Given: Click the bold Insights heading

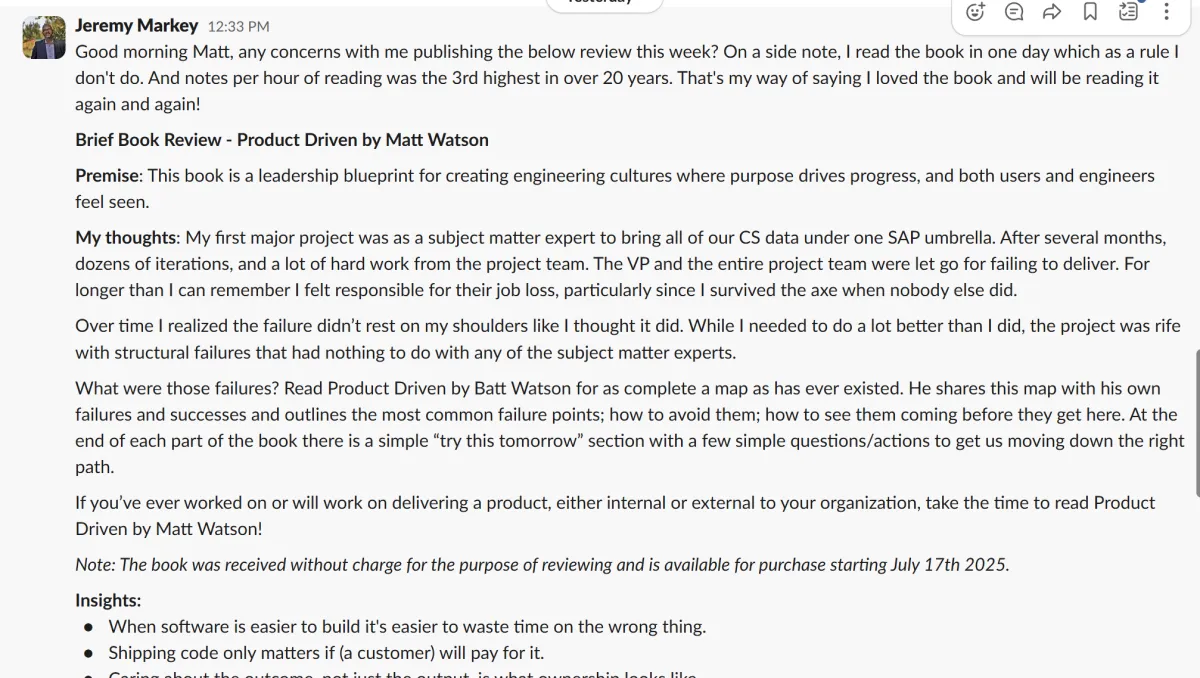Looking at the screenshot, I should [x=108, y=601].
